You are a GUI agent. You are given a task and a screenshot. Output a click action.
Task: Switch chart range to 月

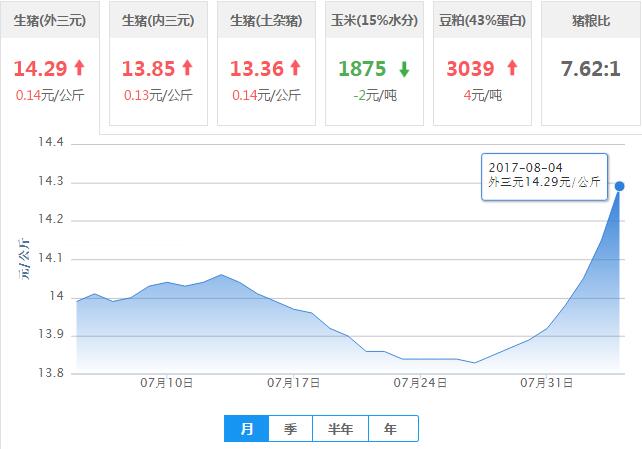tap(246, 429)
